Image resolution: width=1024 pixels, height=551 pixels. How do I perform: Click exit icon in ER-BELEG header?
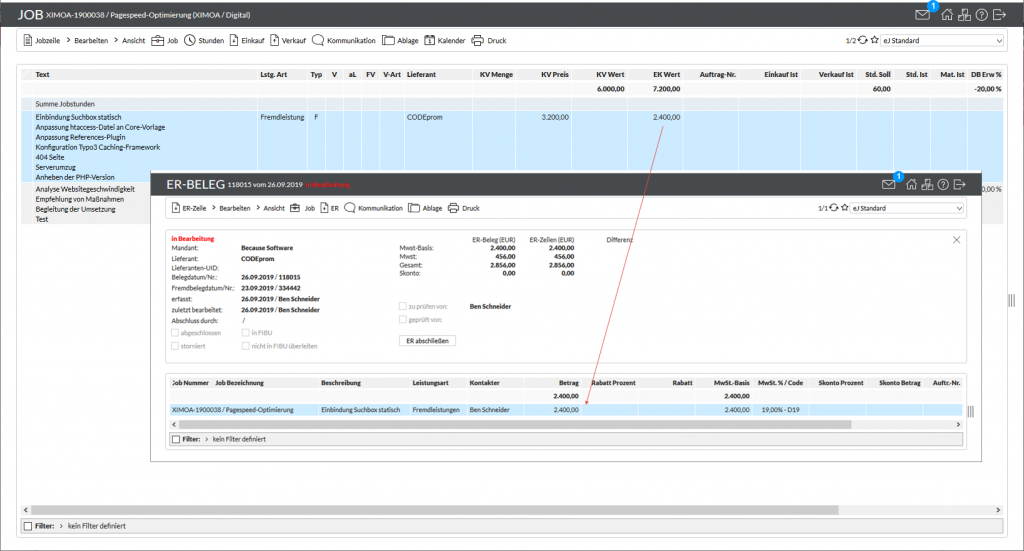(x=959, y=185)
